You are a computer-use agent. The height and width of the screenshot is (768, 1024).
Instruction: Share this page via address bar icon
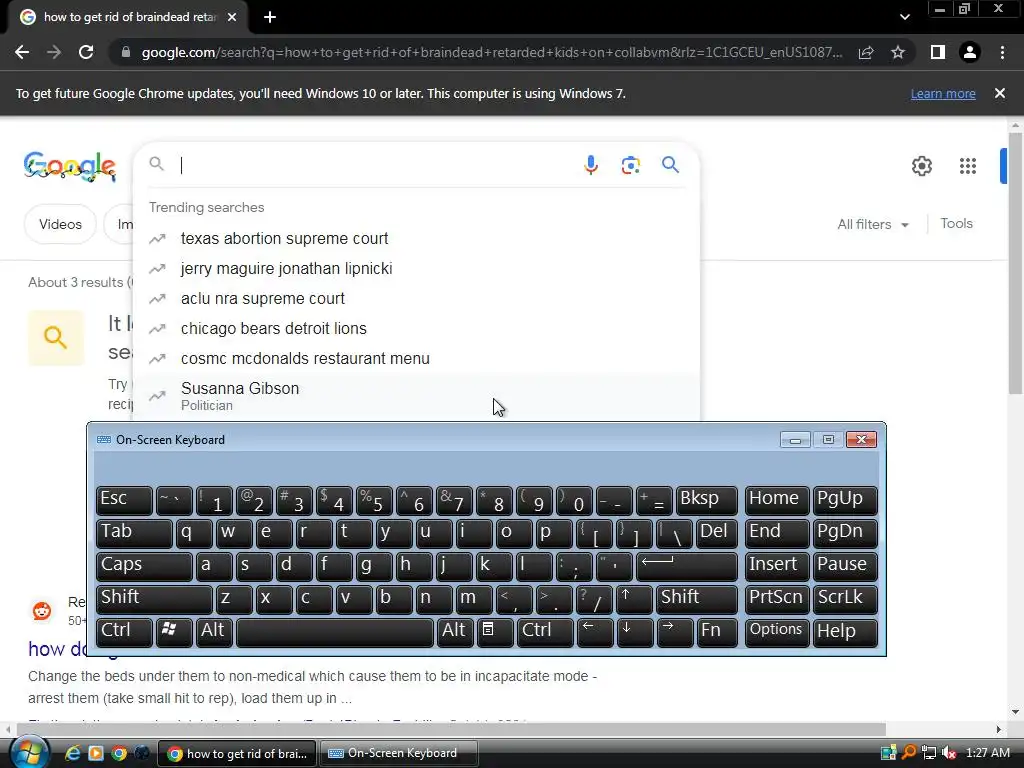[866, 52]
